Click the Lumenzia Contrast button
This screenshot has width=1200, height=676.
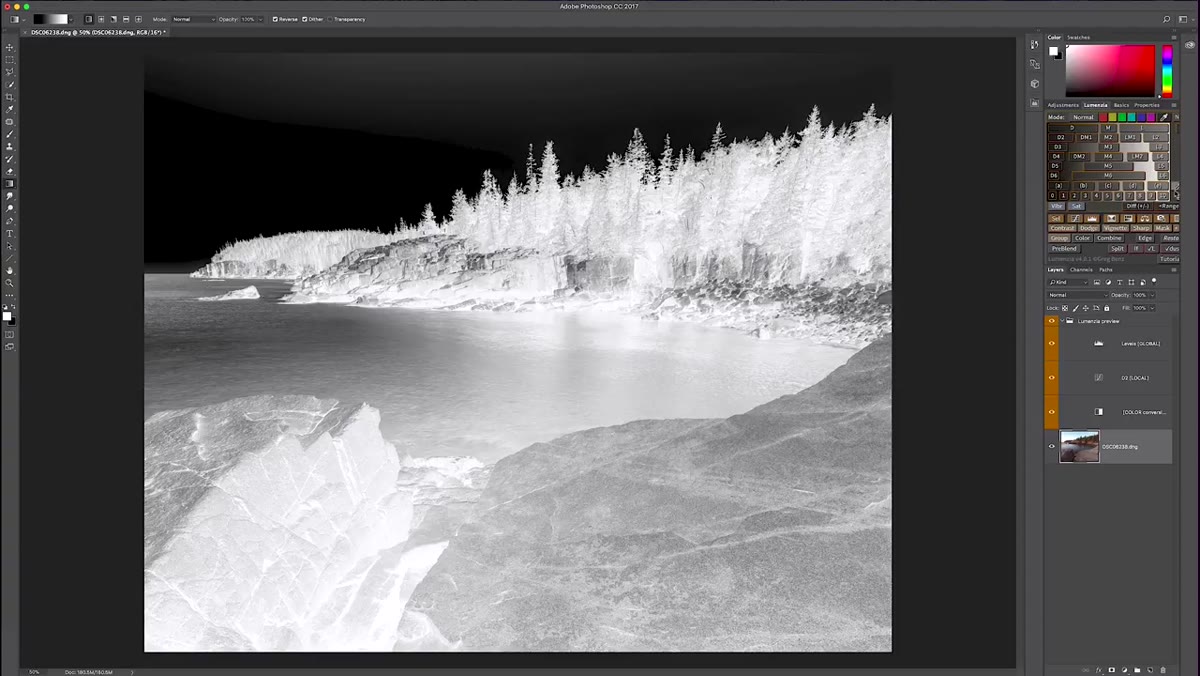(1062, 228)
